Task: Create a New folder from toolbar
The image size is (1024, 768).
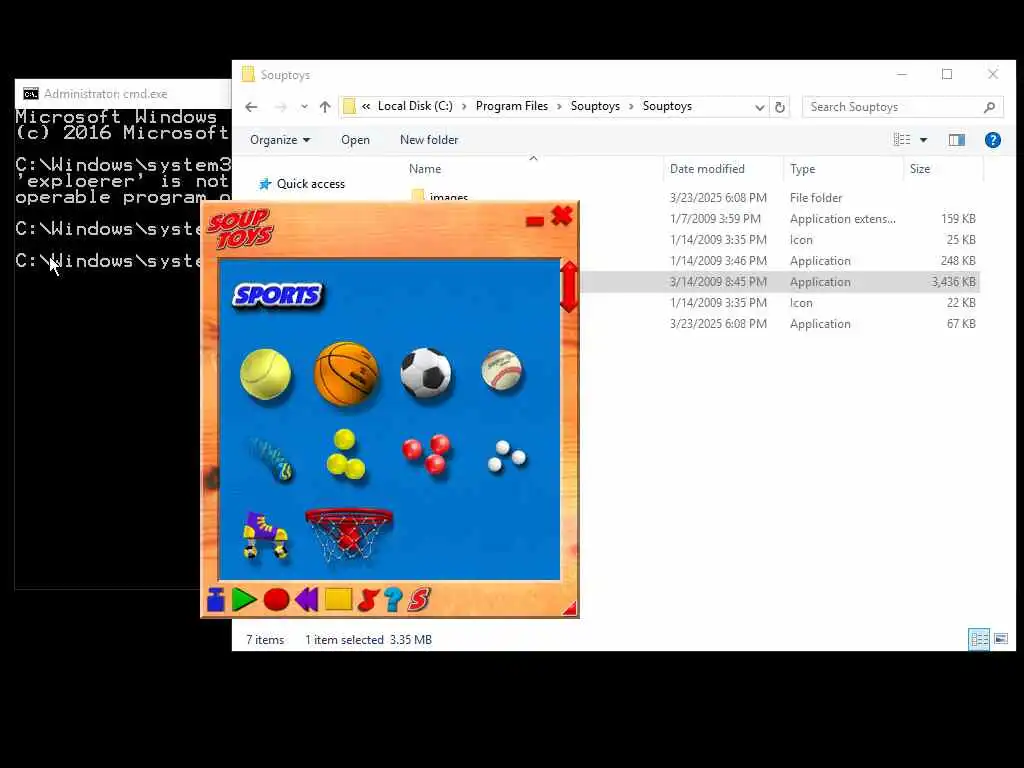Action: point(429,140)
